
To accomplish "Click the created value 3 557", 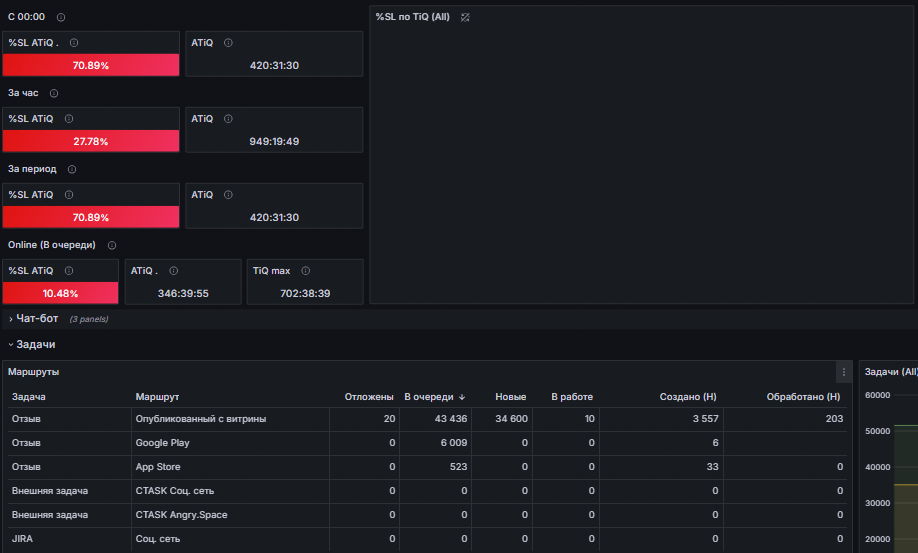I will click(705, 419).
